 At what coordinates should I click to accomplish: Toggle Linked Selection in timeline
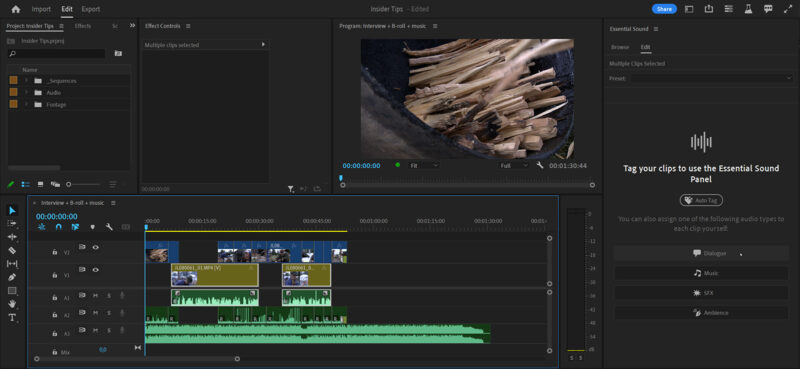76,227
